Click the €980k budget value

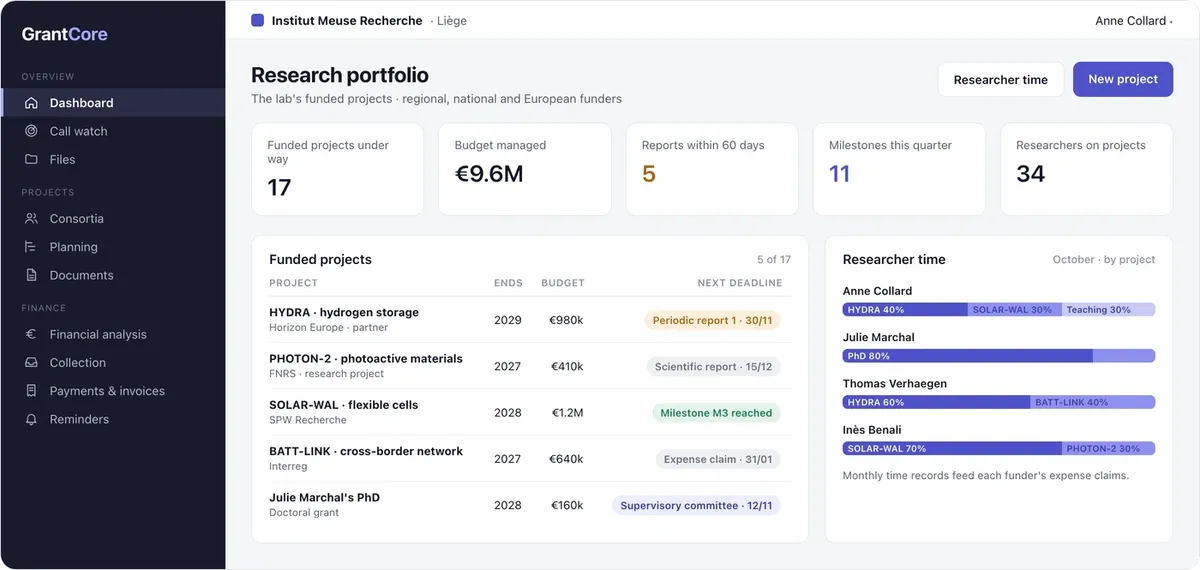[567, 320]
